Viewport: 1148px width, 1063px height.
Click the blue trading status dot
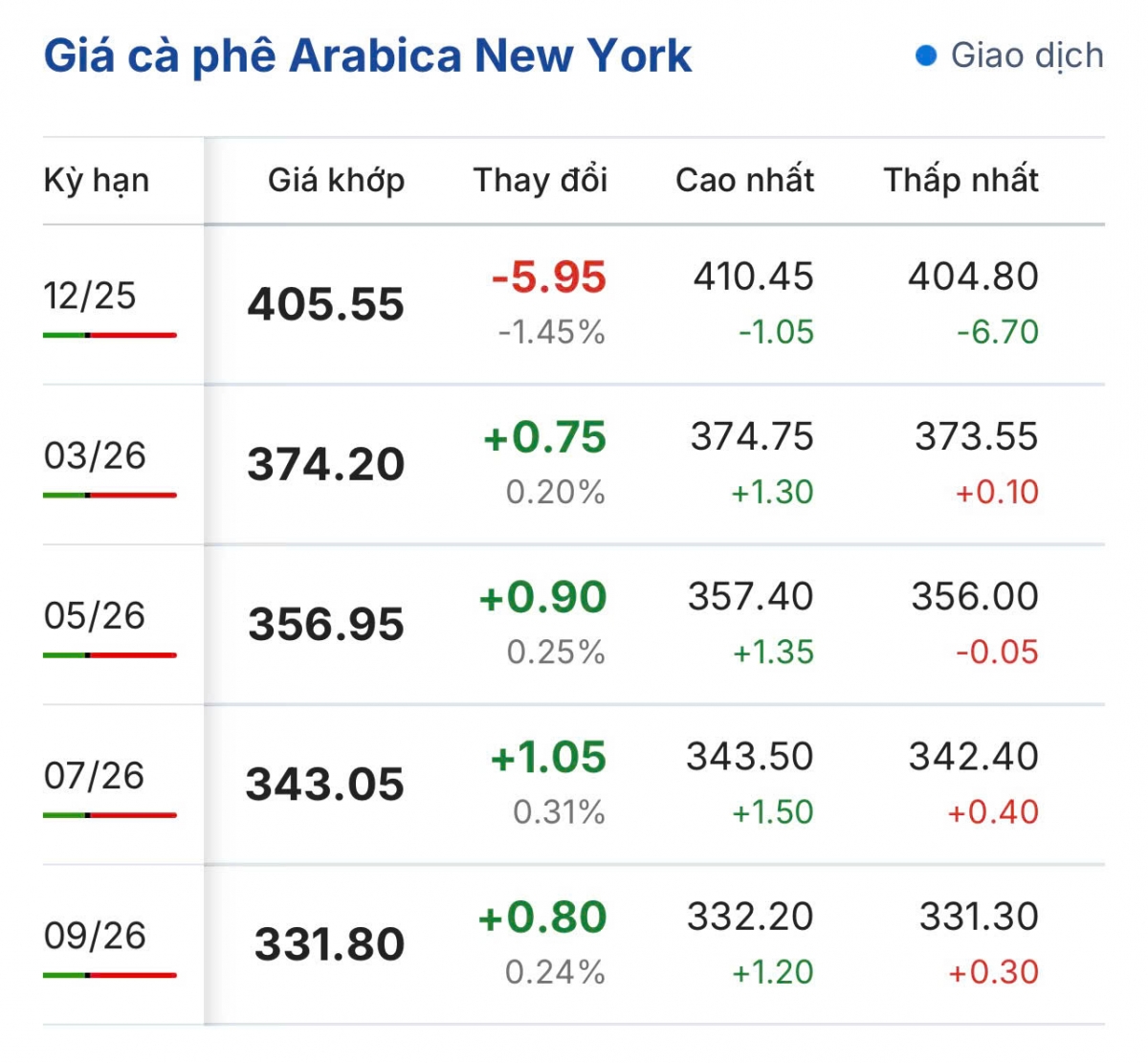click(925, 55)
